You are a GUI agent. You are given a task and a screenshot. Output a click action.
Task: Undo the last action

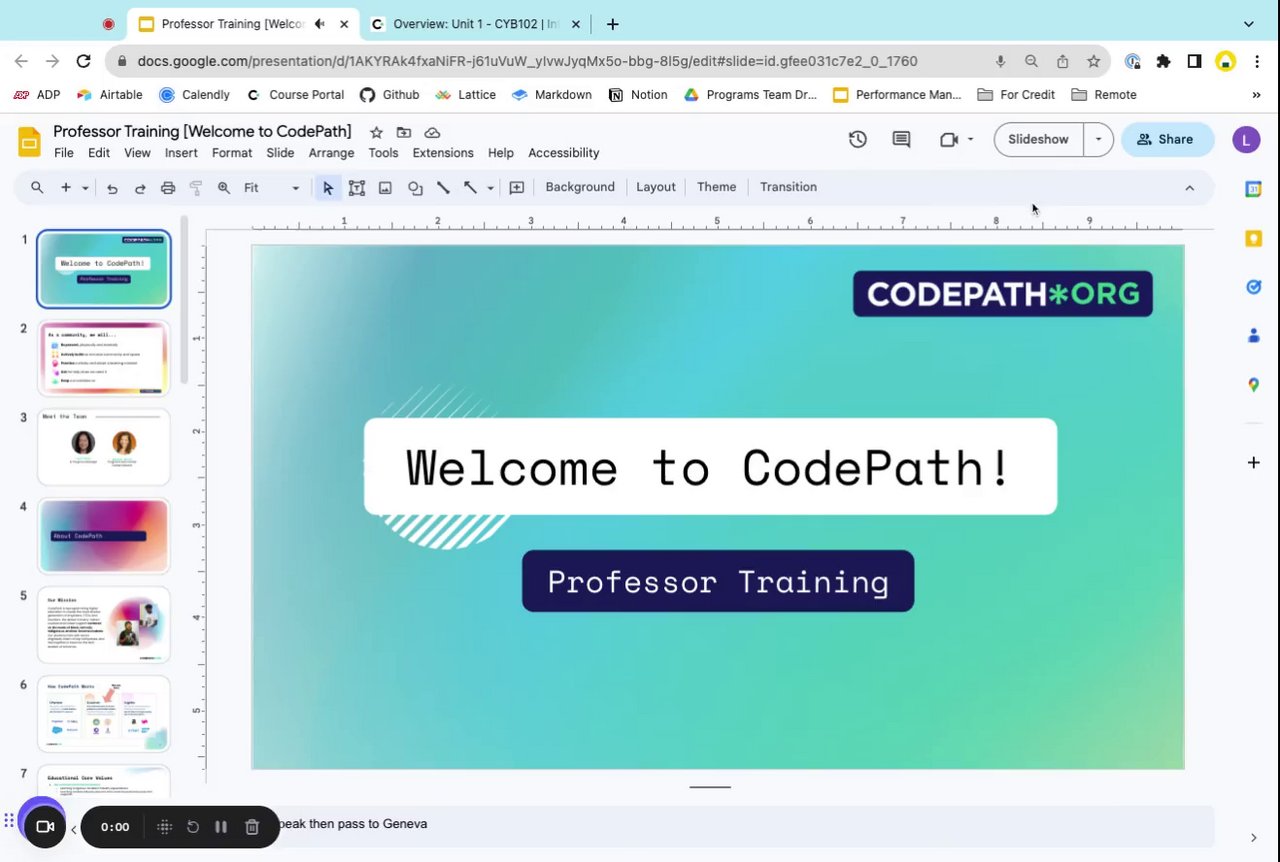[112, 188]
